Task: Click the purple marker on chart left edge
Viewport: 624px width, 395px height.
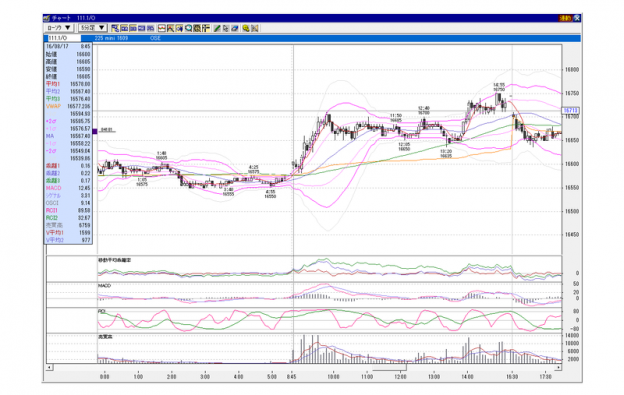Action: (95, 131)
